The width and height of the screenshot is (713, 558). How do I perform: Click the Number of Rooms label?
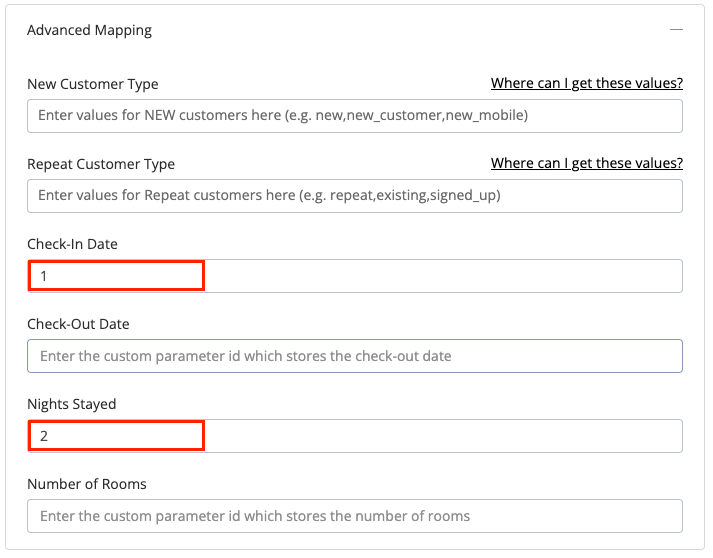(87, 484)
